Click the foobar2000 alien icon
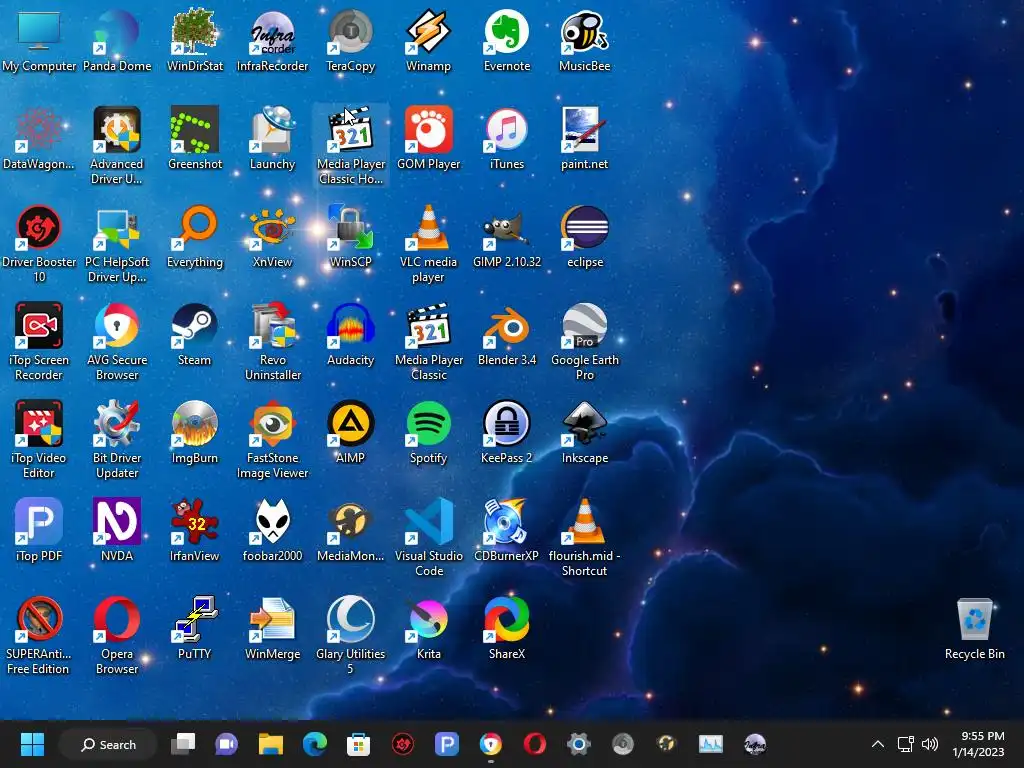The width and height of the screenshot is (1024, 768). click(272, 521)
